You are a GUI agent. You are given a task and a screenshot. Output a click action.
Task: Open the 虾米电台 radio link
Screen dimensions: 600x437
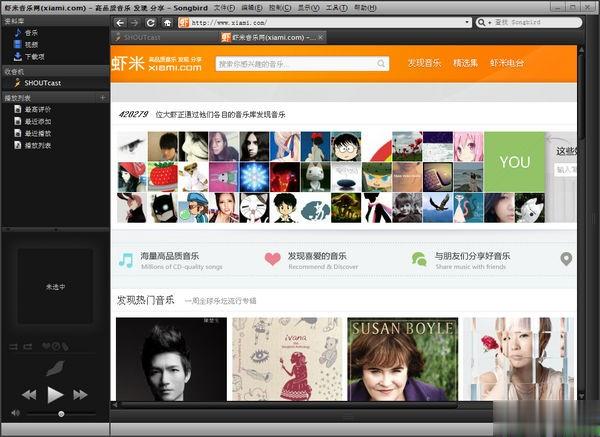tap(507, 63)
